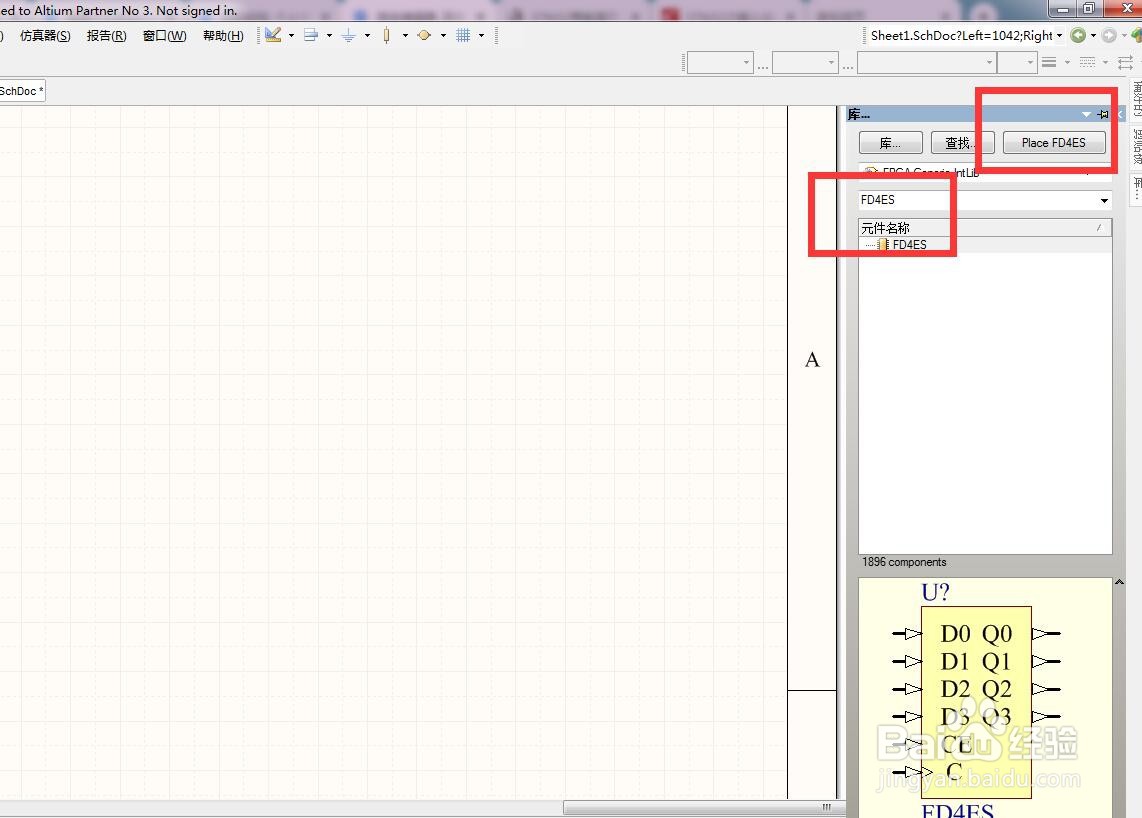The image size is (1142, 818).
Task: Click the digital devices resistor icon
Action: pos(387,35)
